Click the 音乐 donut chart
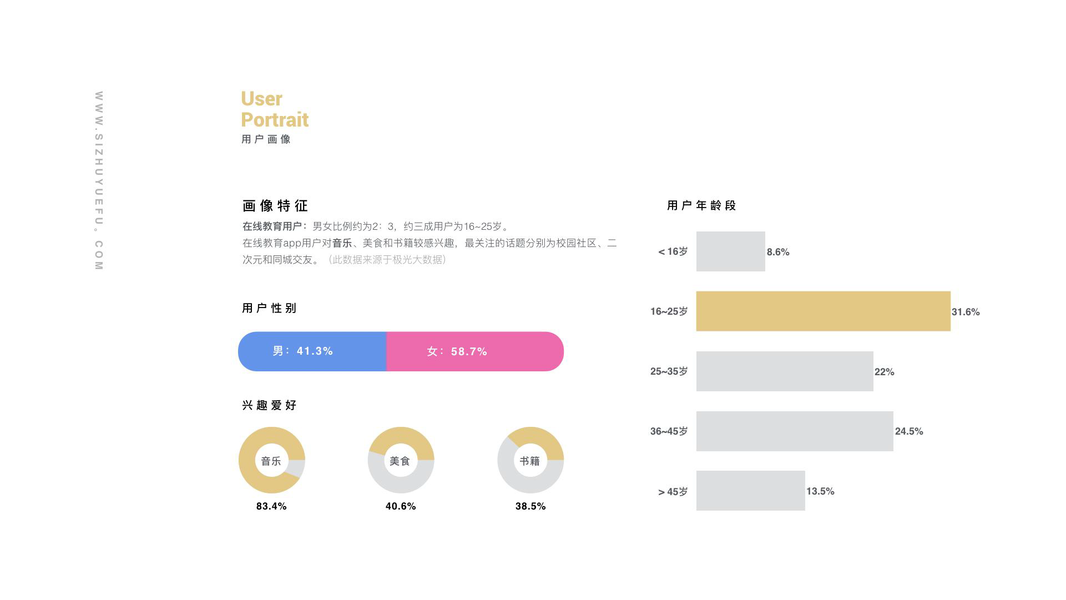The height and width of the screenshot is (600, 1066). 271,461
